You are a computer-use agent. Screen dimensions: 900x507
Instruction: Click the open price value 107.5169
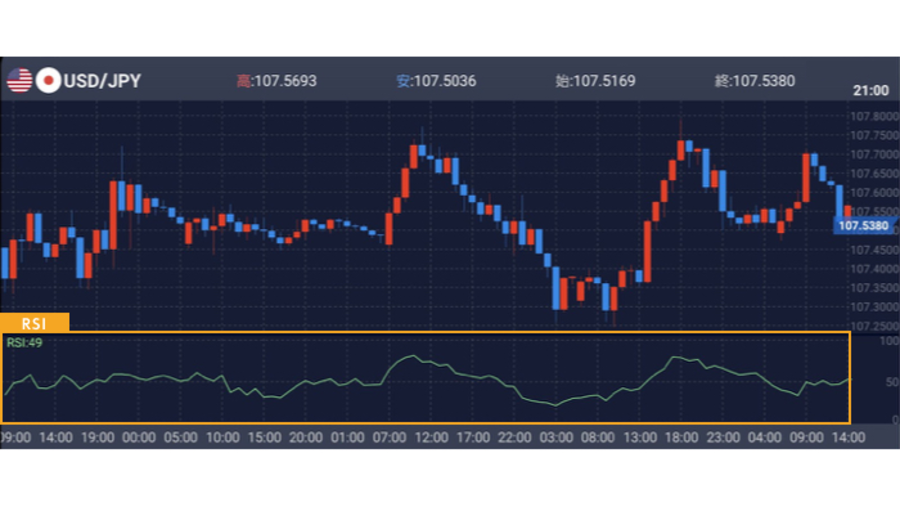click(x=604, y=81)
